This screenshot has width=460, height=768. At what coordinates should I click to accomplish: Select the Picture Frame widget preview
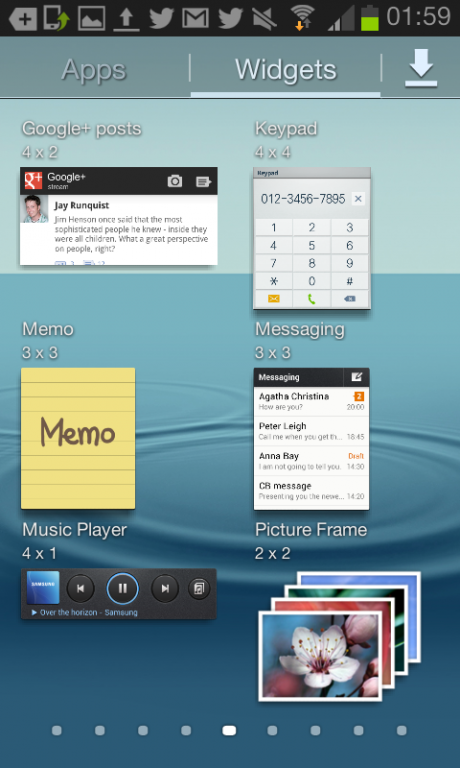339,636
